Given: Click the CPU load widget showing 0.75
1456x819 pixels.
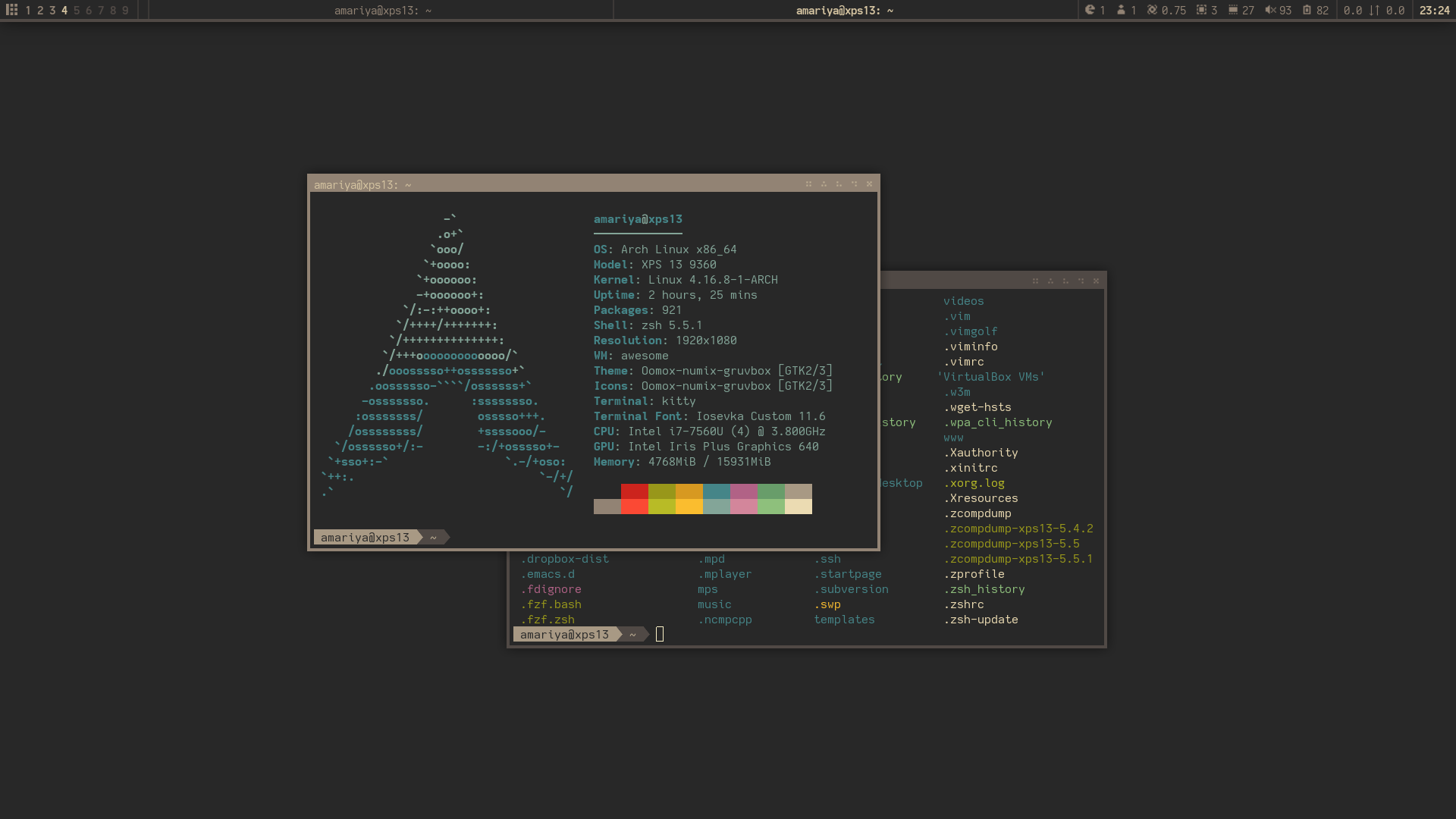Looking at the screenshot, I should 1166,10.
